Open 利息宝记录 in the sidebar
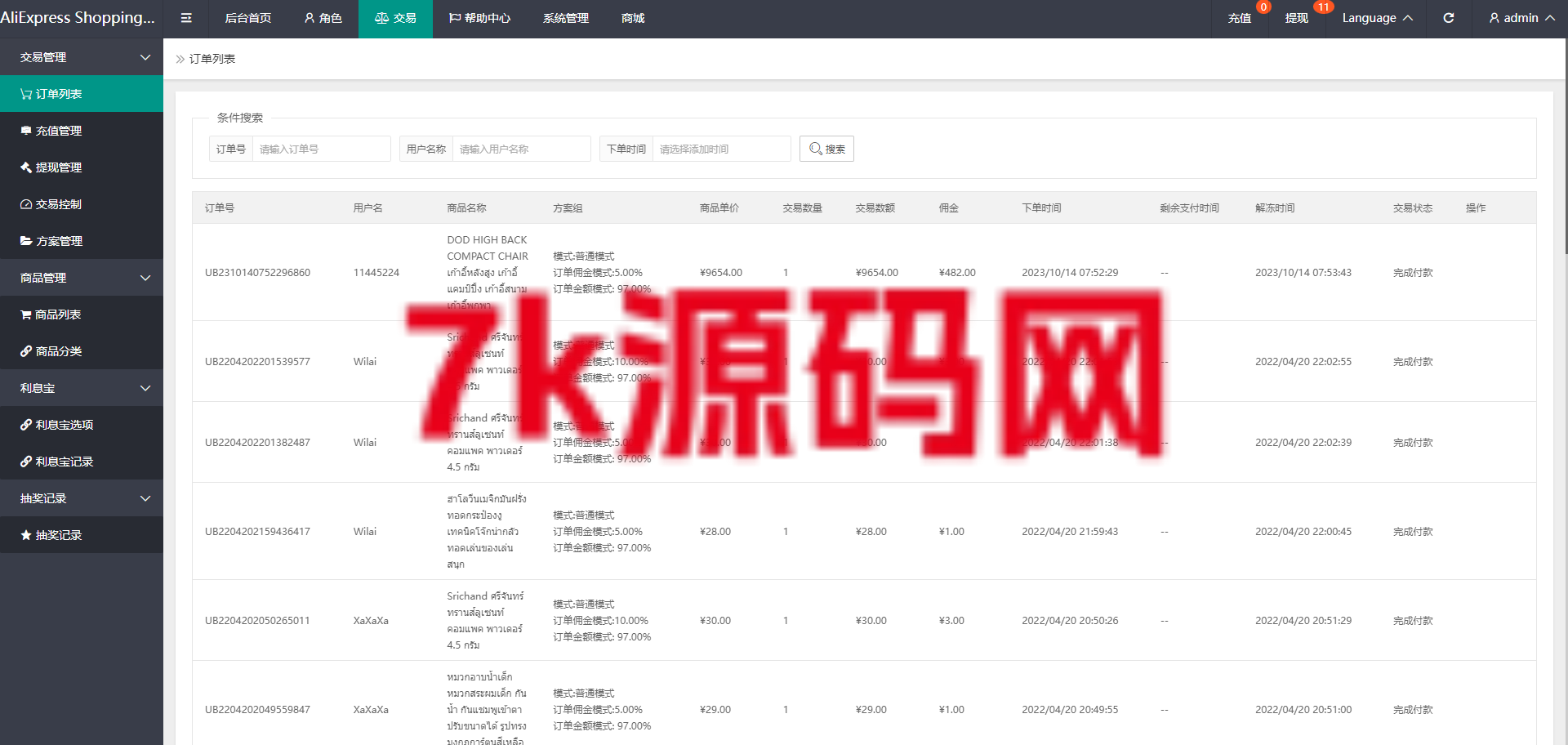The height and width of the screenshot is (745, 1568). point(82,462)
